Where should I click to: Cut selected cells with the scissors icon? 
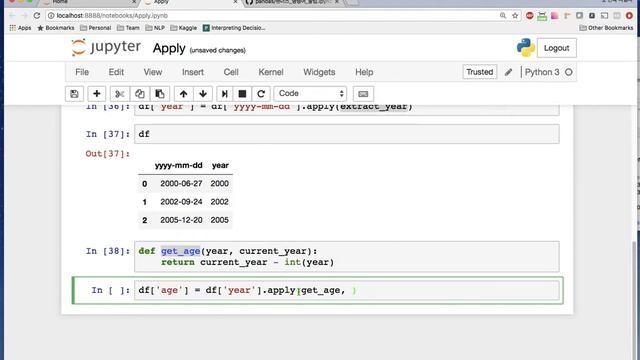coord(120,94)
